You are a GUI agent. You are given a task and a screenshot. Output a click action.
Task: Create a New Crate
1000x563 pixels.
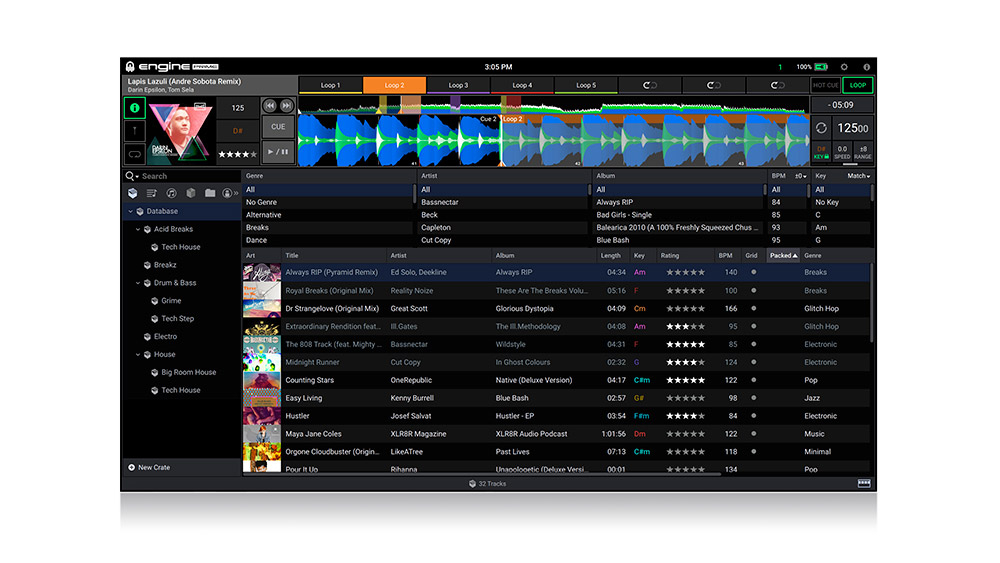point(152,467)
